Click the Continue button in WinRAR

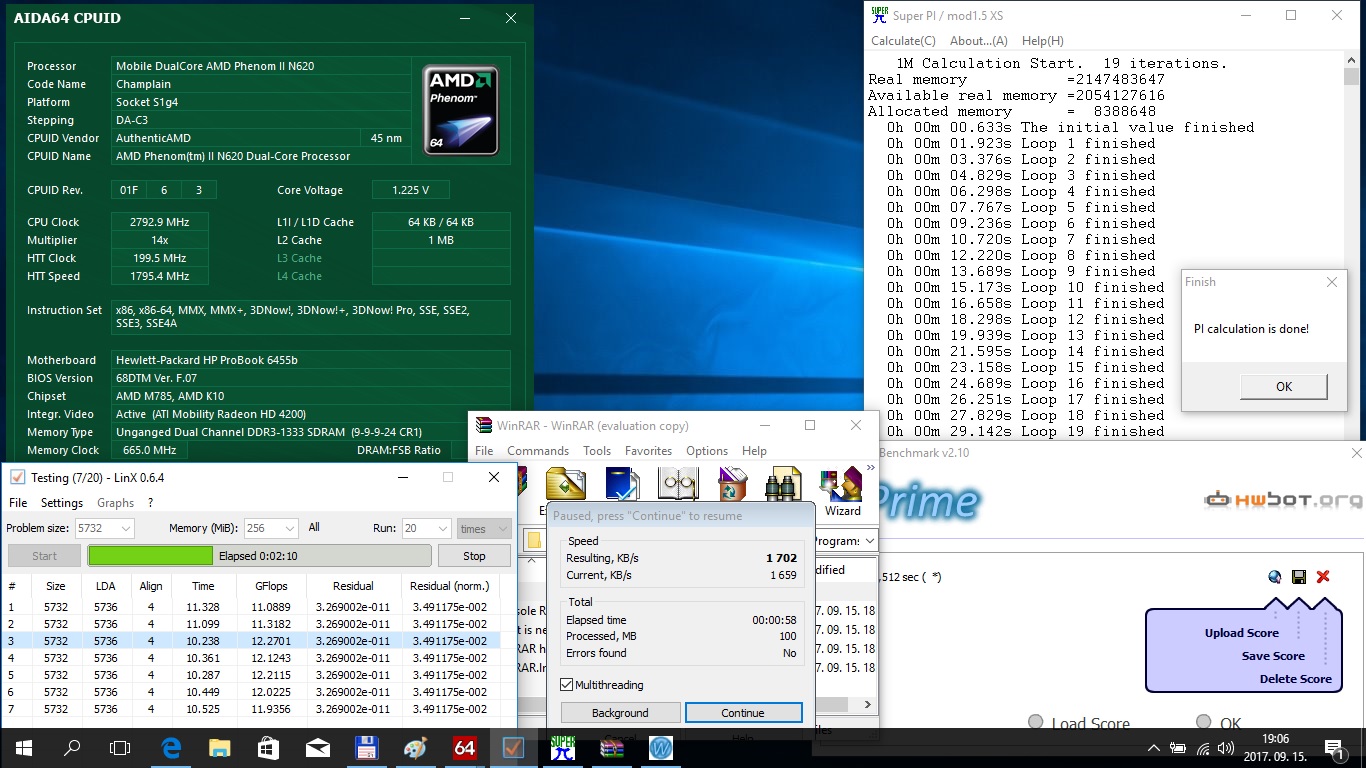pyautogui.click(x=742, y=713)
